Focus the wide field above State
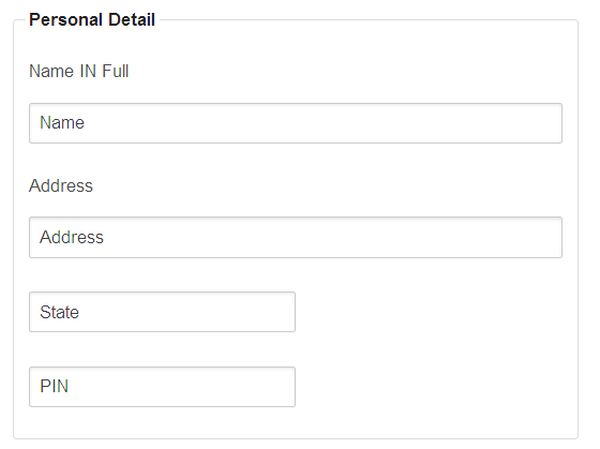 pyautogui.click(x=295, y=237)
